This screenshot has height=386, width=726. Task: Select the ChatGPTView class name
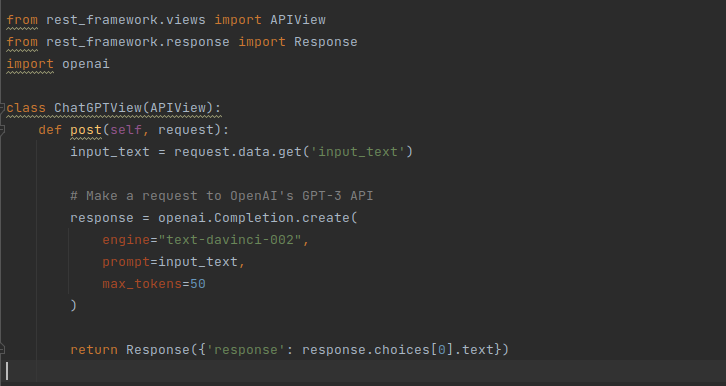pyautogui.click(x=98, y=108)
